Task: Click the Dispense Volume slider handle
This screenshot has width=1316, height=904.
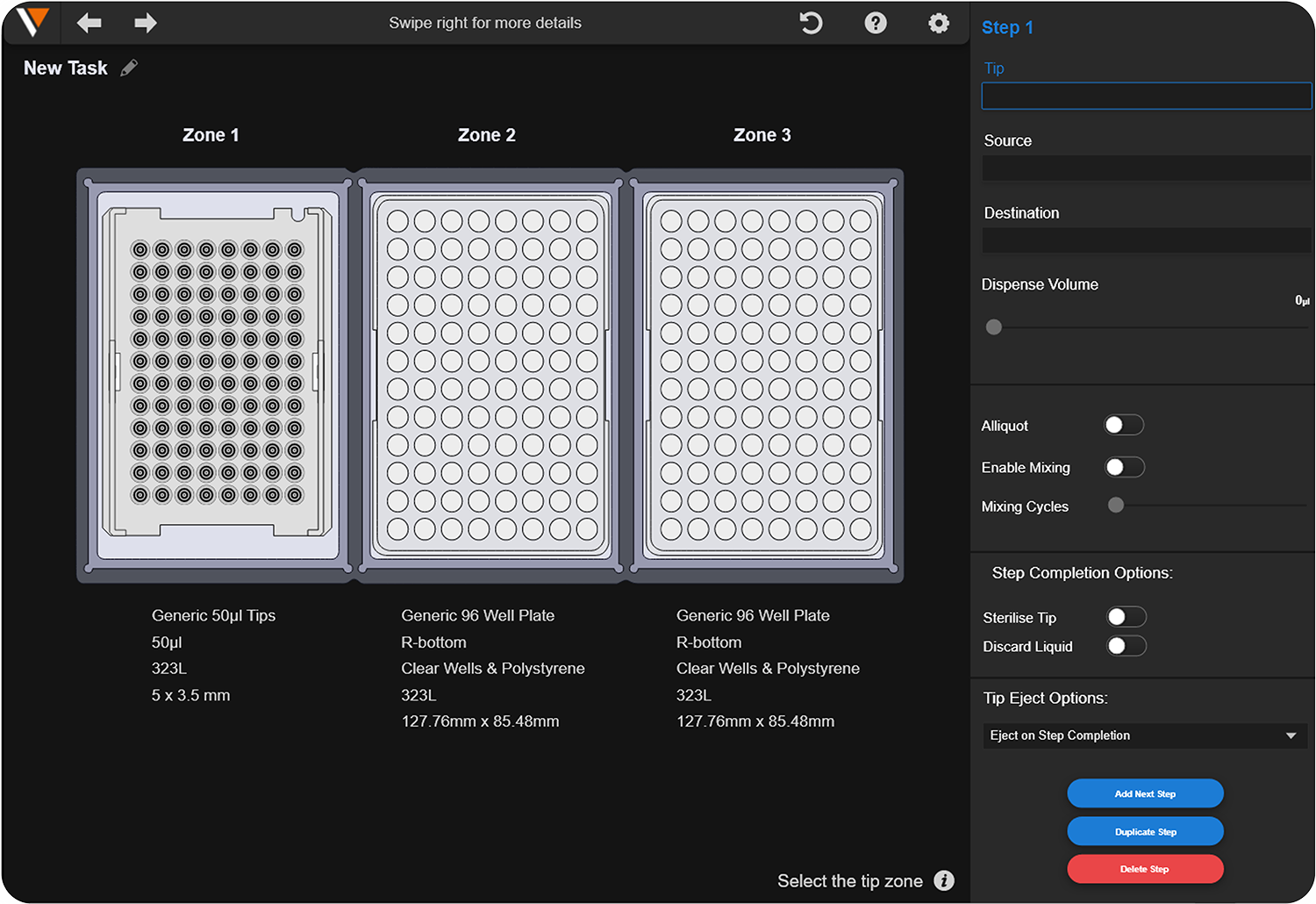Action: (994, 327)
